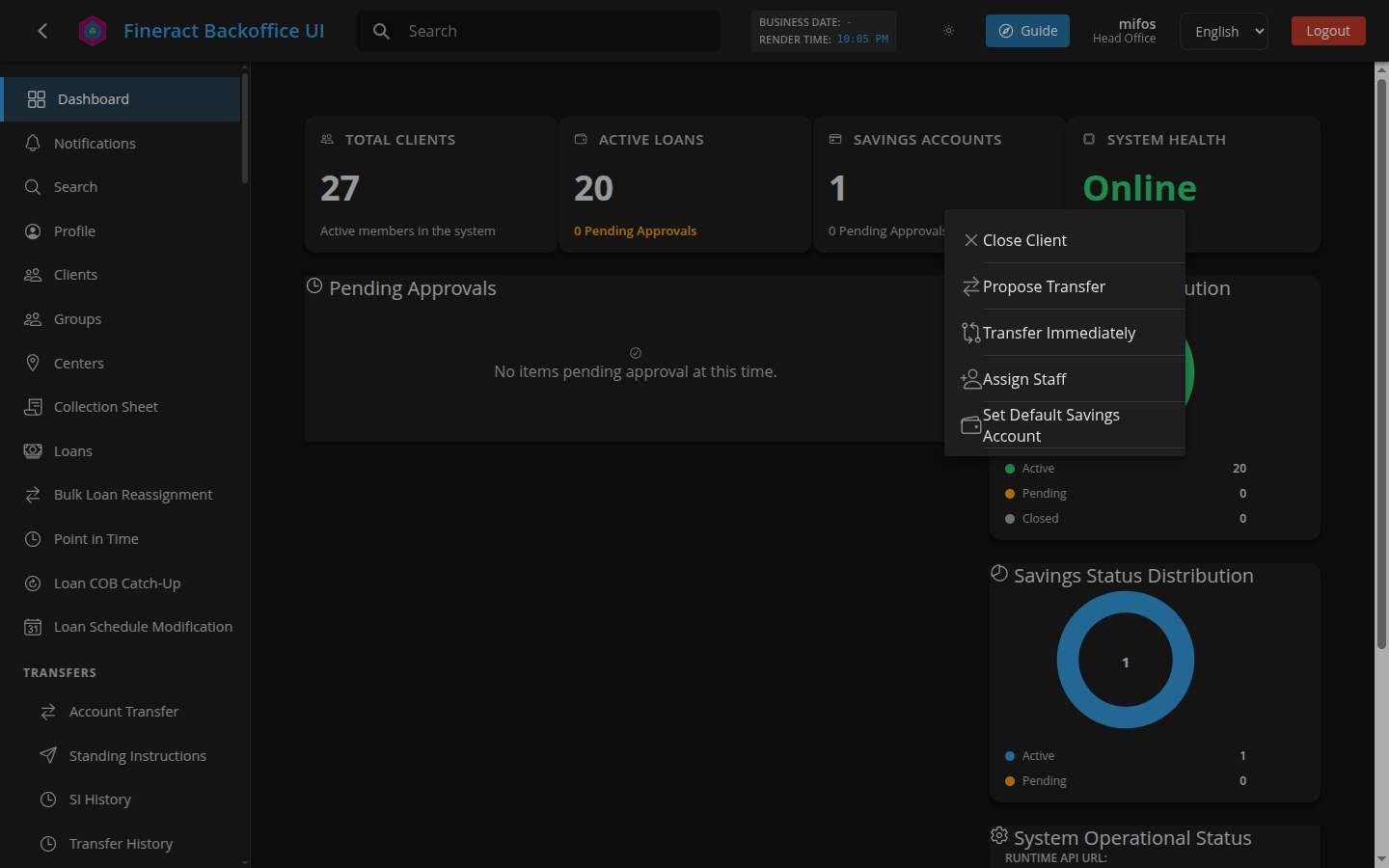Image resolution: width=1389 pixels, height=868 pixels.
Task: Click the Profile person icon
Action: 33,231
